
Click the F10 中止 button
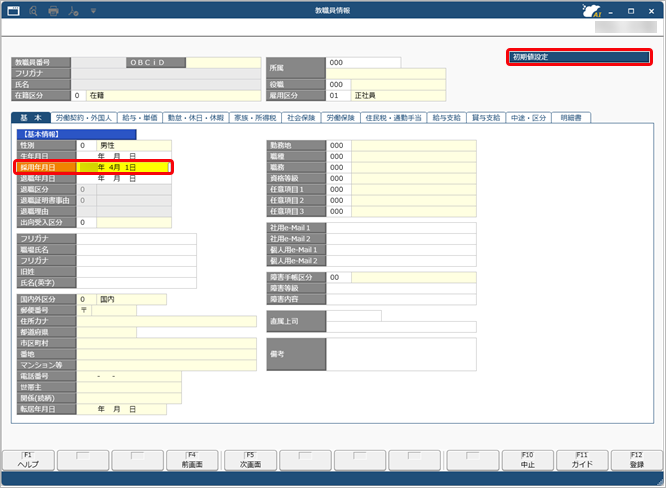(x=526, y=460)
